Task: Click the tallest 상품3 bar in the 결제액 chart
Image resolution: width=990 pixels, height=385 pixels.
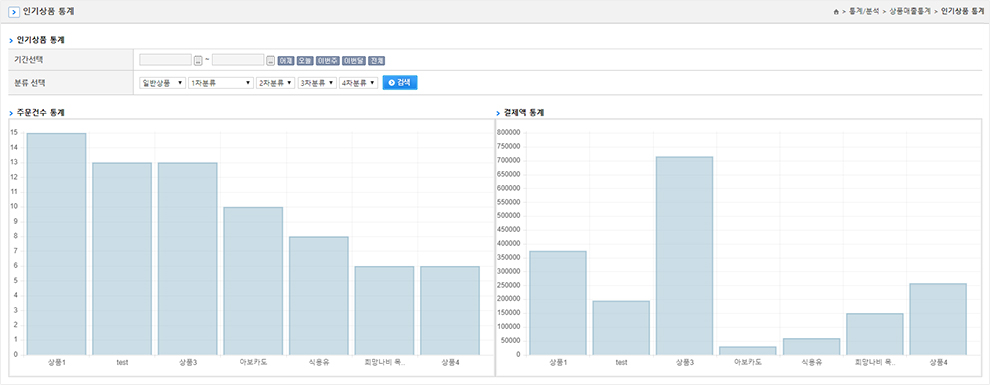Action: (684, 256)
